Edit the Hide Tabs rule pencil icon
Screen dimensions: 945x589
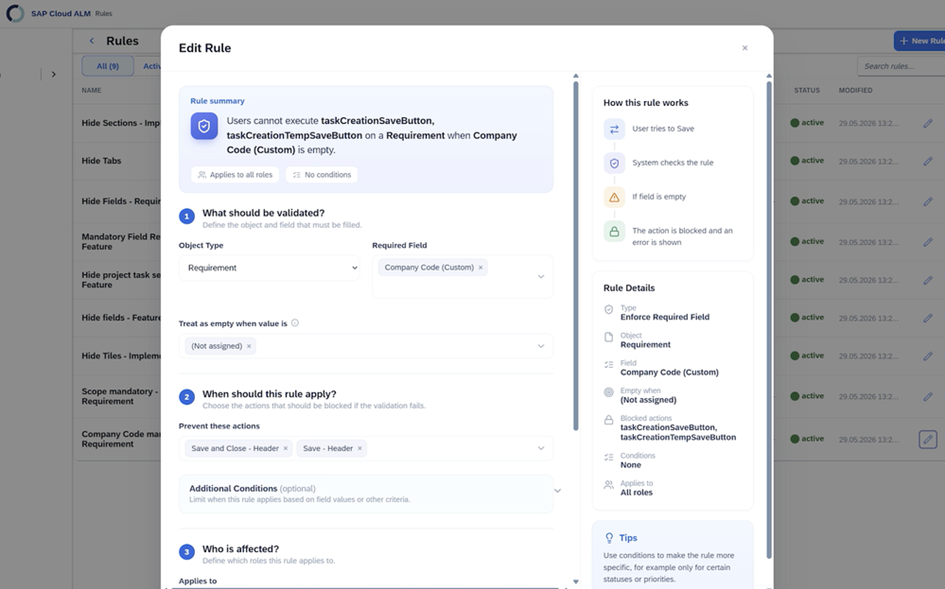[x=928, y=161]
